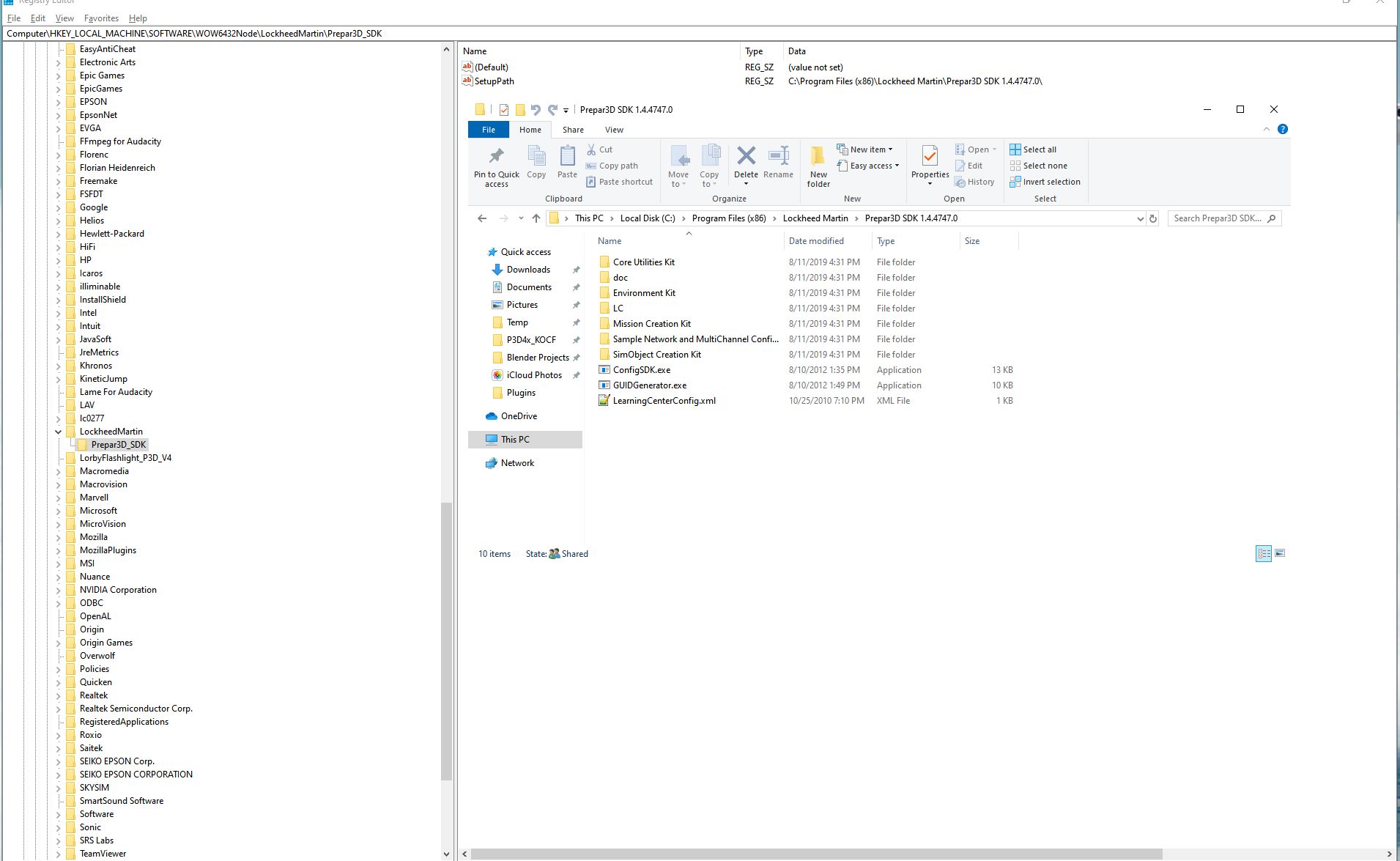This screenshot has width=1400, height=861.
Task: Expand the Google registry key
Action: [x=59, y=207]
